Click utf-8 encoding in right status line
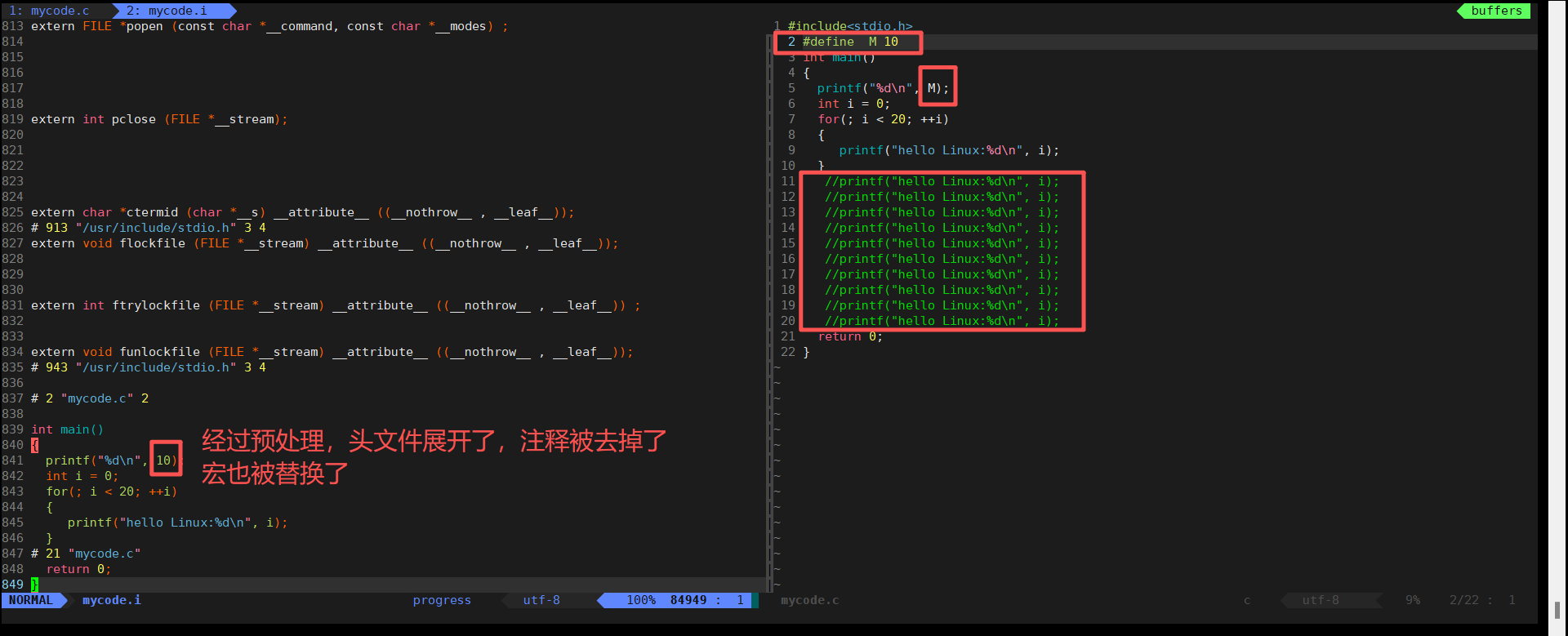Image resolution: width=1568 pixels, height=636 pixels. (x=1321, y=600)
